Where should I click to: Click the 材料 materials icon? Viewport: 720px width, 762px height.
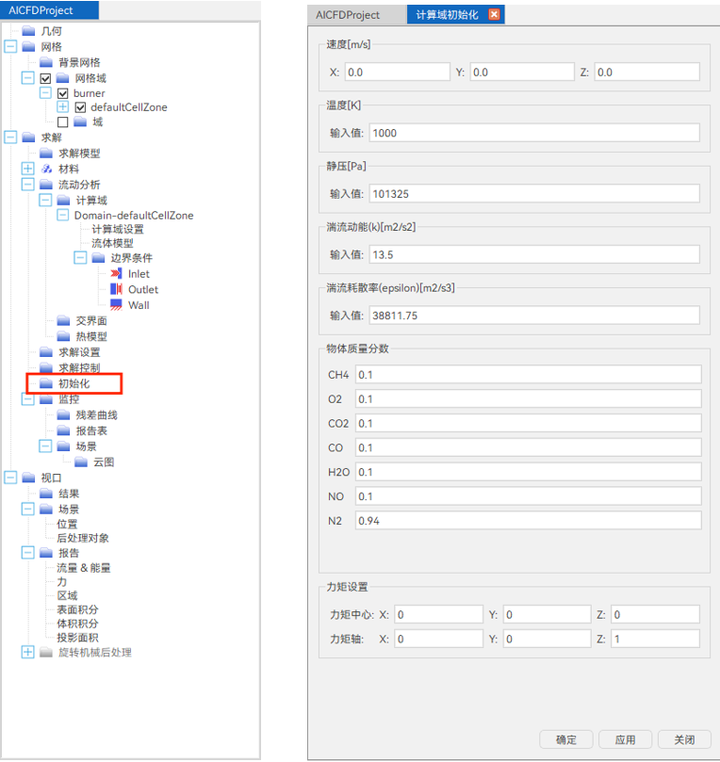point(47,169)
